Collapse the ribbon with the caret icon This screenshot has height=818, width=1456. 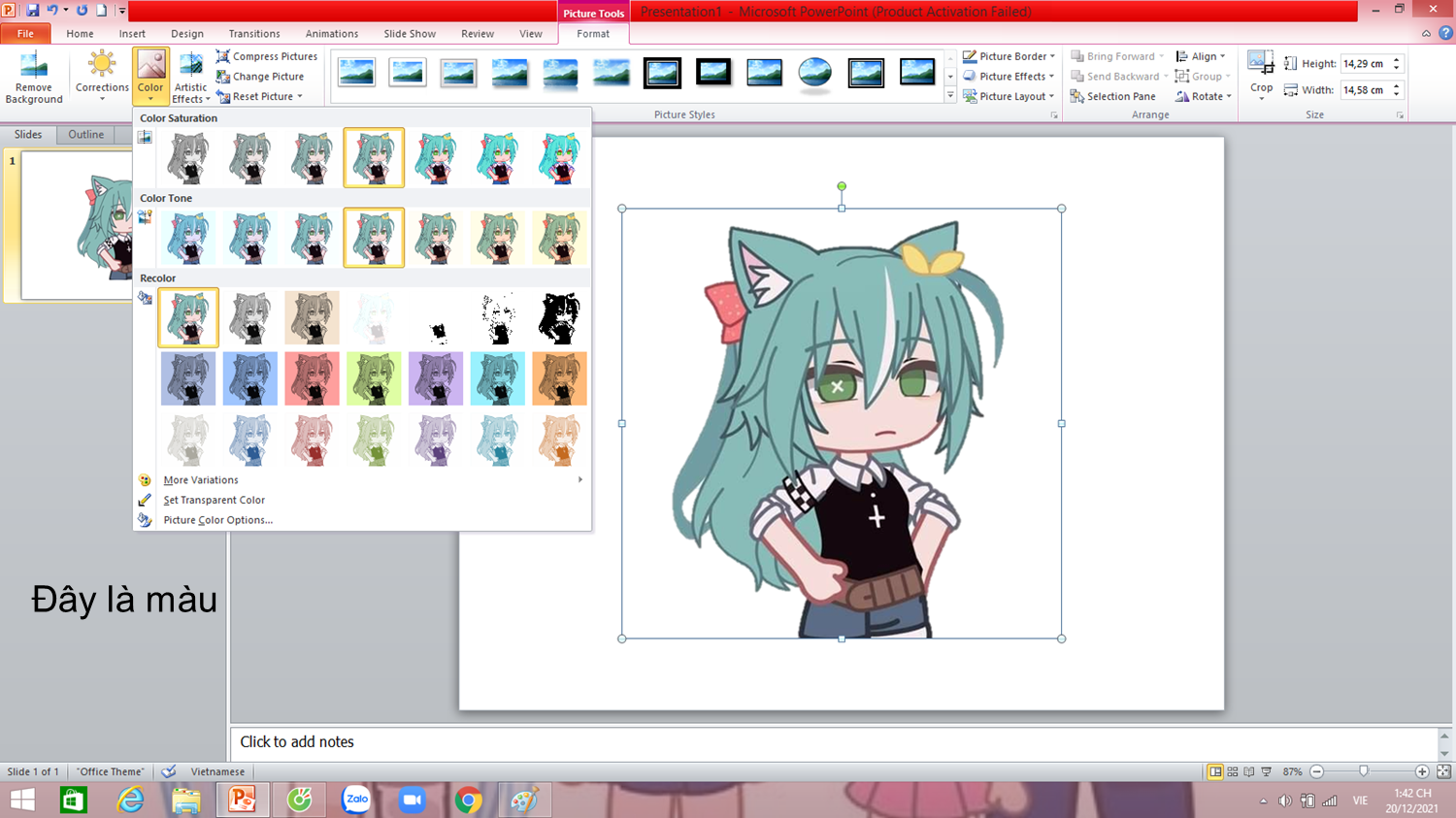1426,33
